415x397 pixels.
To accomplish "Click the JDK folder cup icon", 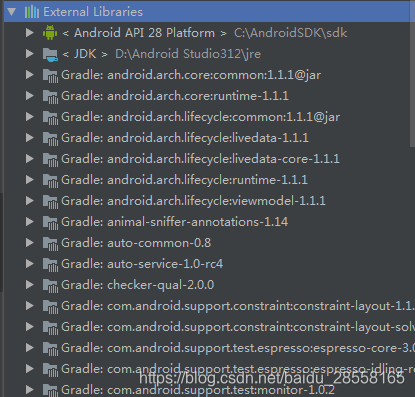I will pyautogui.click(x=50, y=54).
